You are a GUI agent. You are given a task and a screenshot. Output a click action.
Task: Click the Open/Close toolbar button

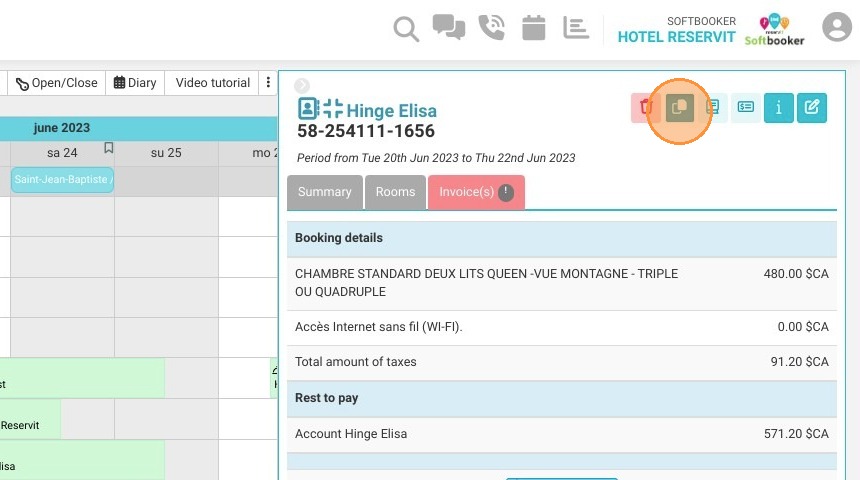pos(56,83)
